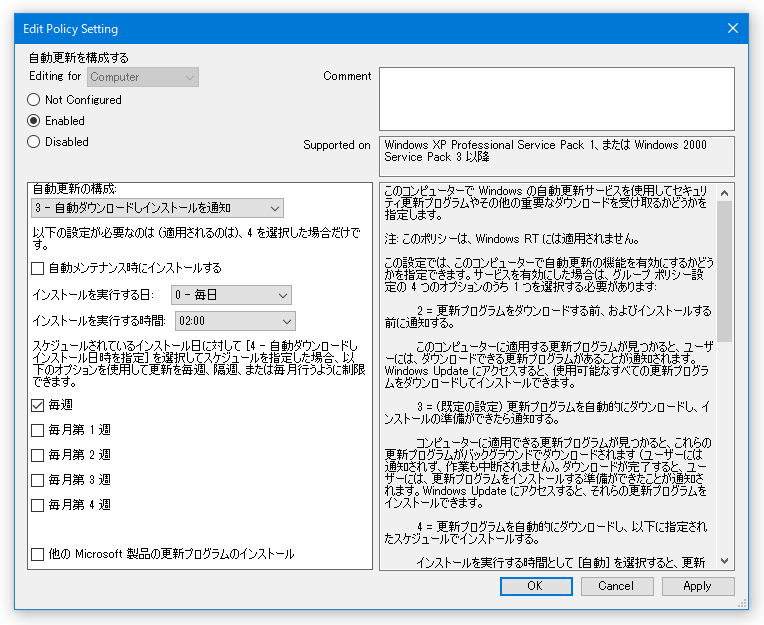
Task: Click the help text scrollbar down arrow
Action: (725, 561)
